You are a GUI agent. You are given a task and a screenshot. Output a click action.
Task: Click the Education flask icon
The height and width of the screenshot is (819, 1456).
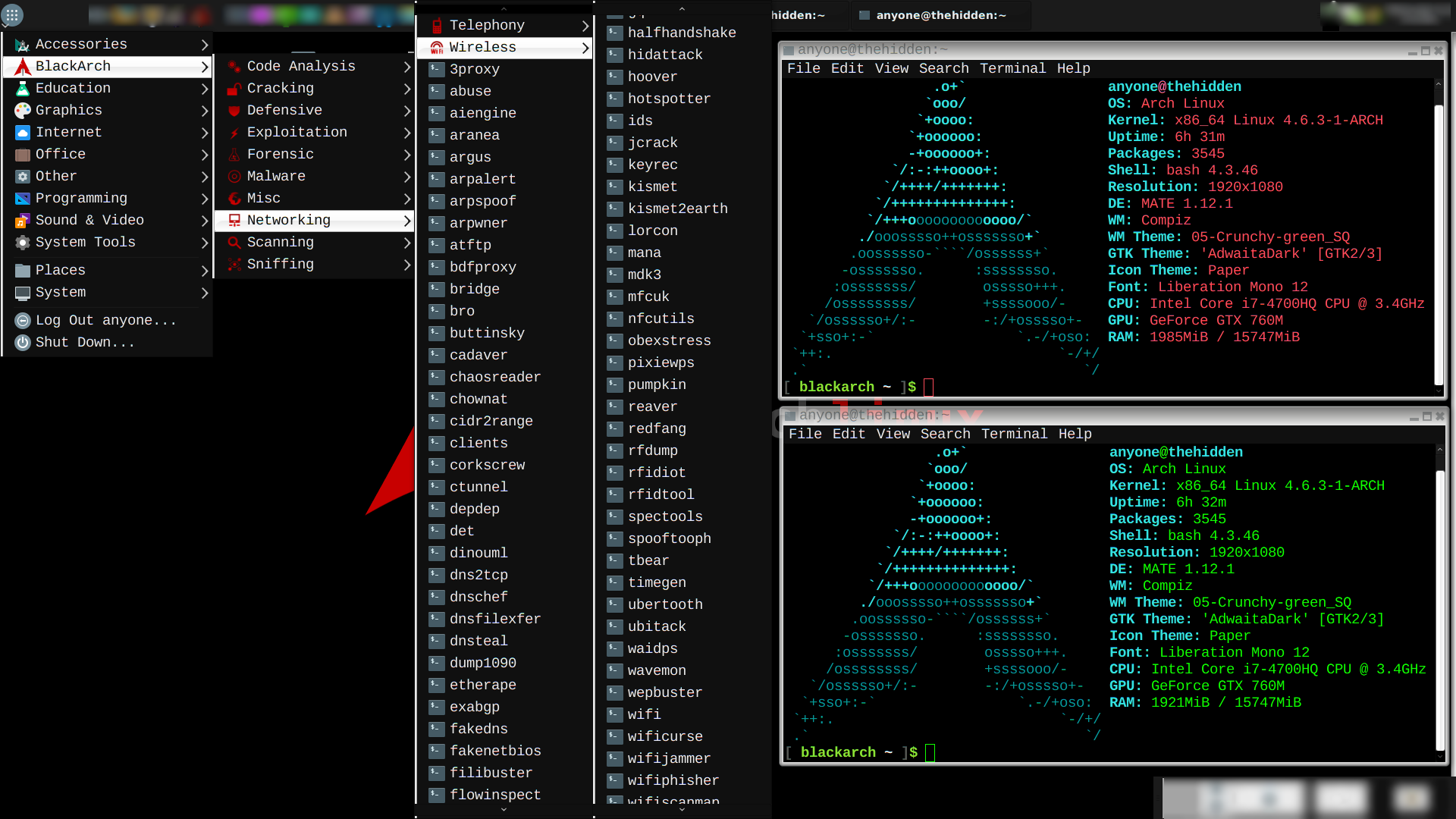pyautogui.click(x=23, y=89)
